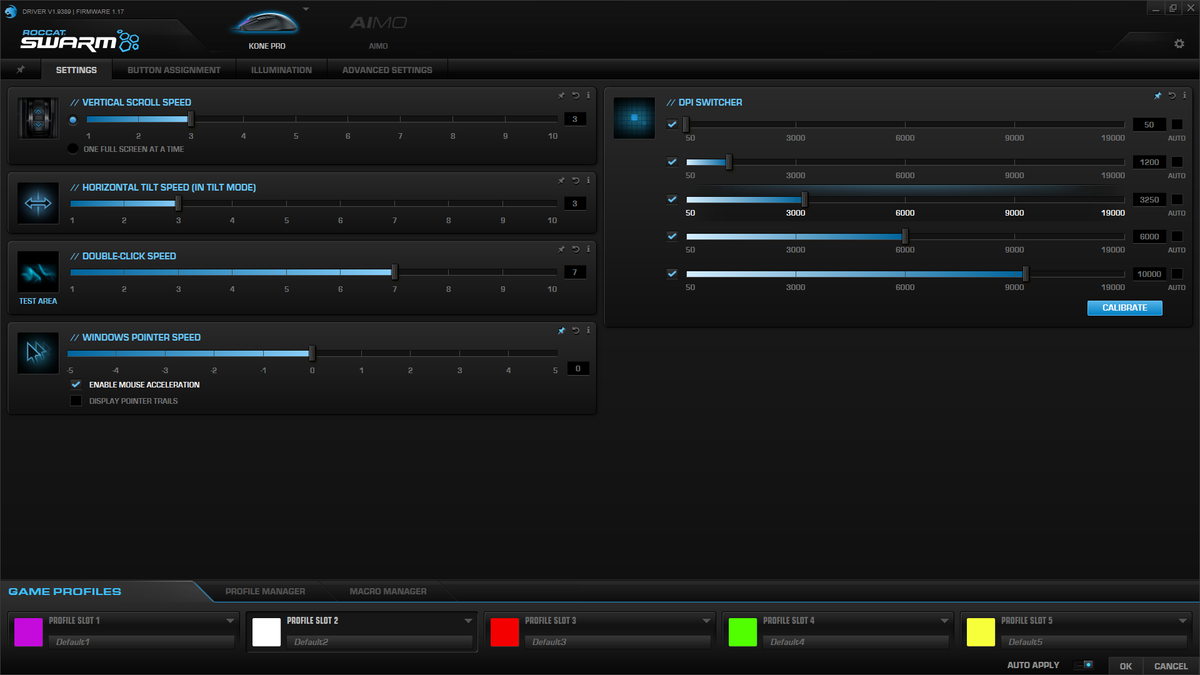Show info for Double-Click Speed
The width and height of the screenshot is (1200, 675).
[x=588, y=249]
